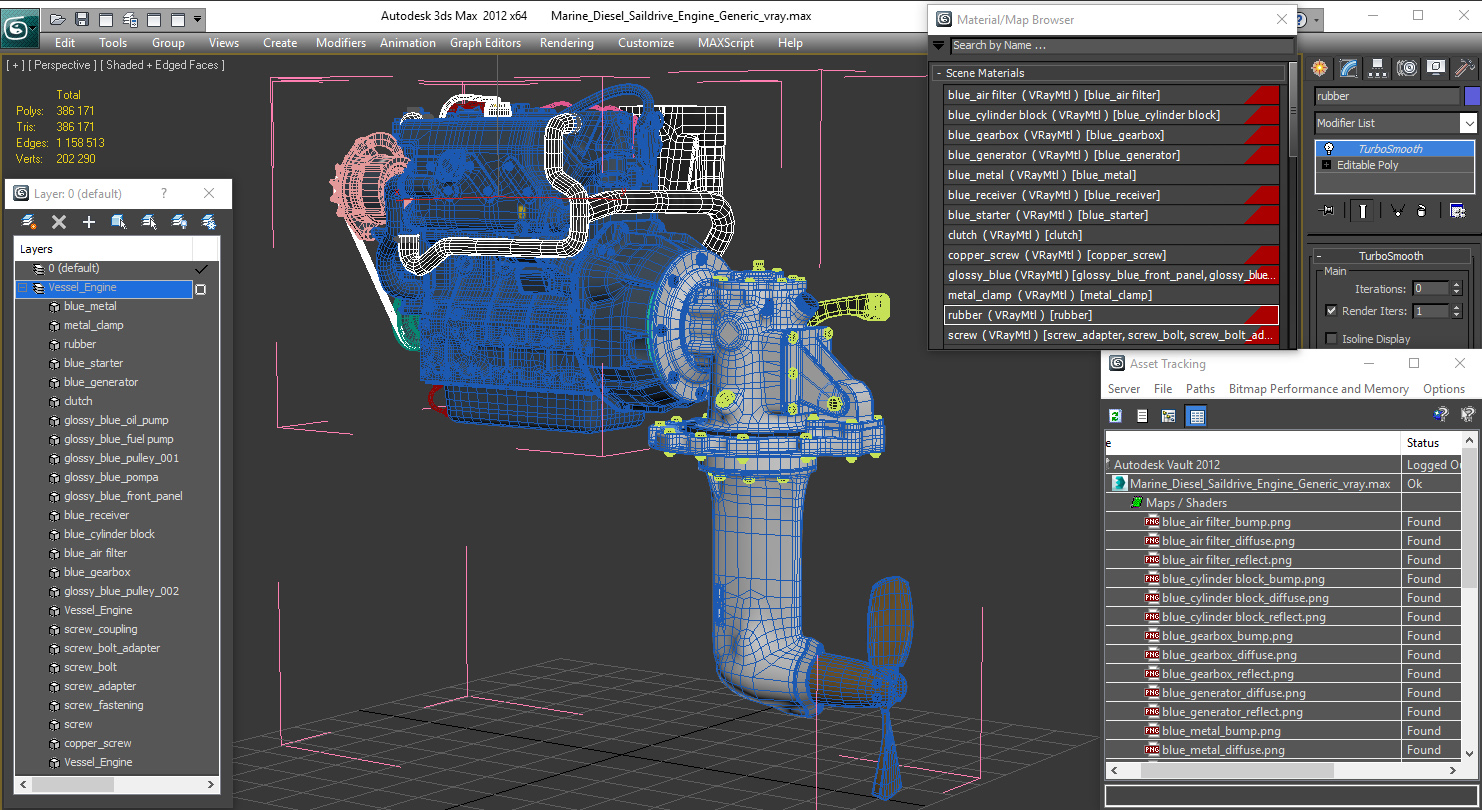Open the Material/Map Browser options arrow
Viewport: 1482px width, 810px height.
pos(938,45)
